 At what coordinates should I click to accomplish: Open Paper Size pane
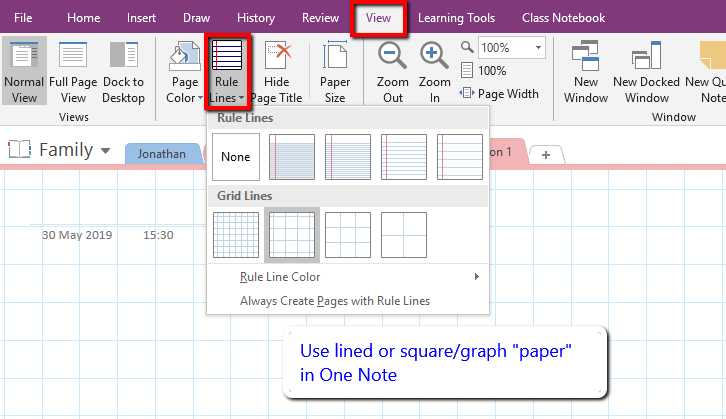(335, 71)
